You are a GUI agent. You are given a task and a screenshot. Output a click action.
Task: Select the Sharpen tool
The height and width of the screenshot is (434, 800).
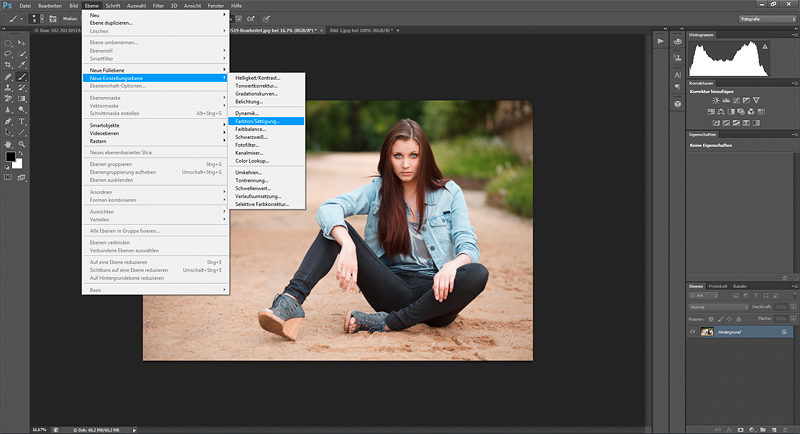[x=8, y=110]
